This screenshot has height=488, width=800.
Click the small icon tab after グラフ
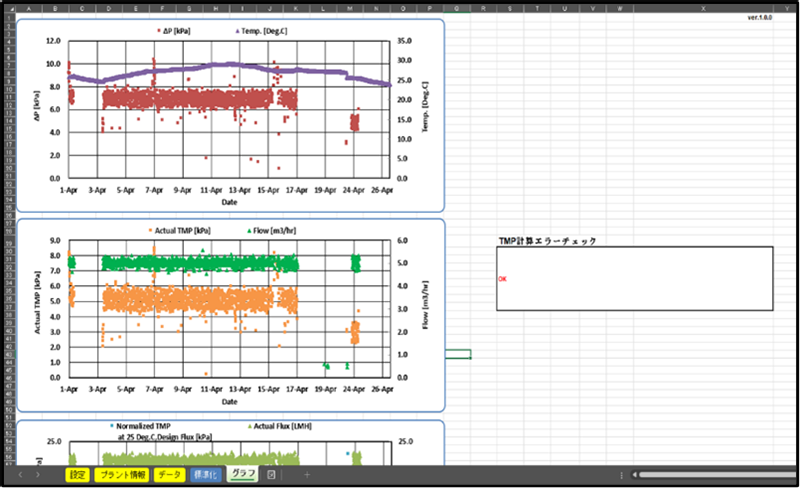point(272,474)
